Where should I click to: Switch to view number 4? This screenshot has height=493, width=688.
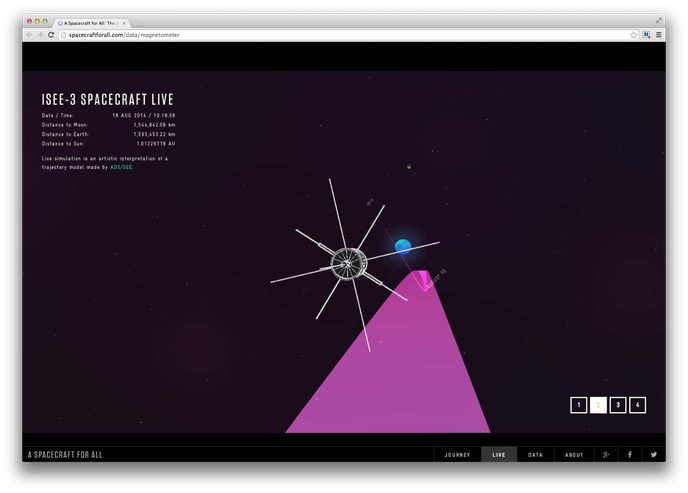(638, 405)
